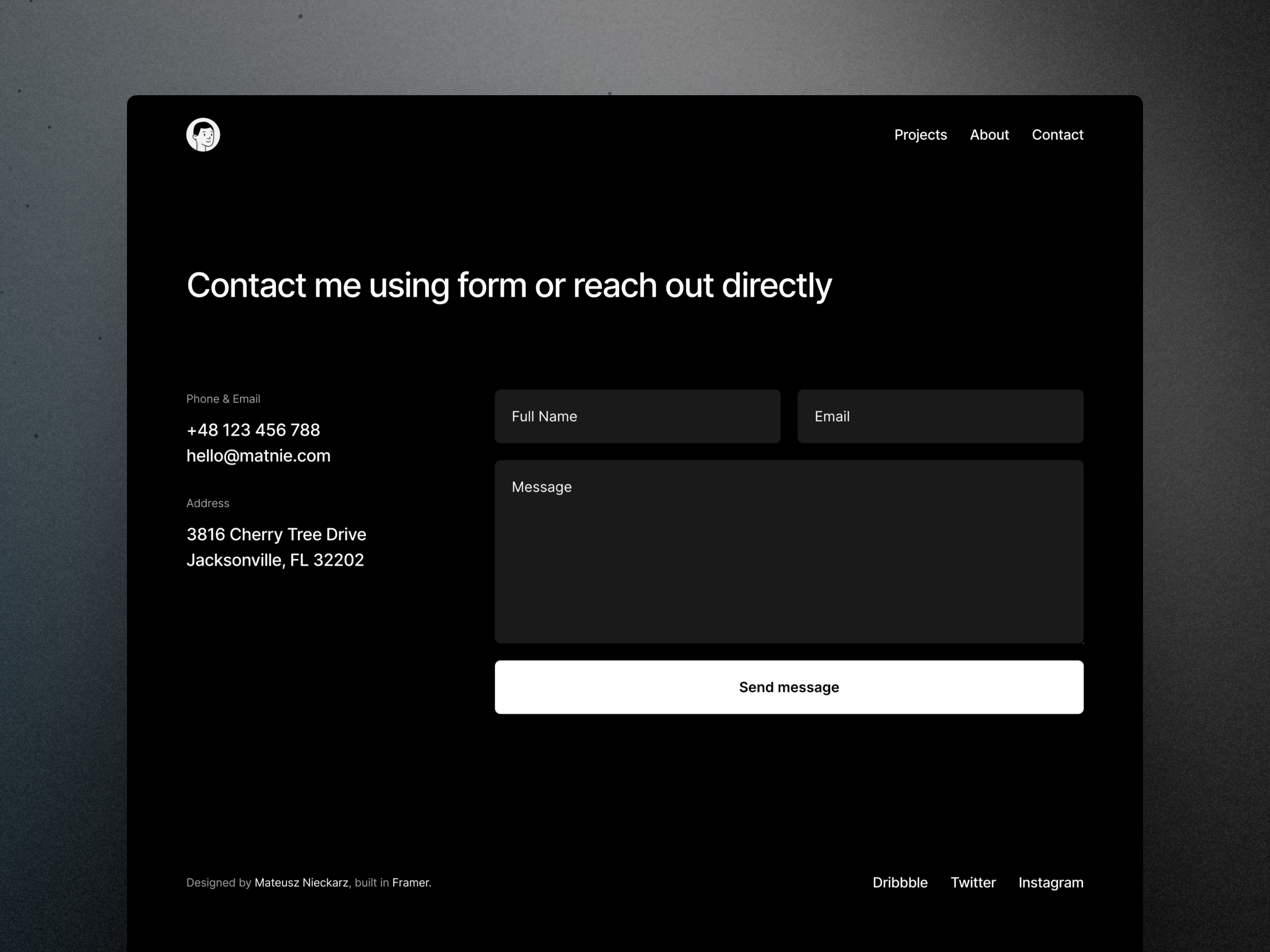Viewport: 1270px width, 952px height.
Task: Click the Dribbble social icon link
Action: pyautogui.click(x=899, y=882)
